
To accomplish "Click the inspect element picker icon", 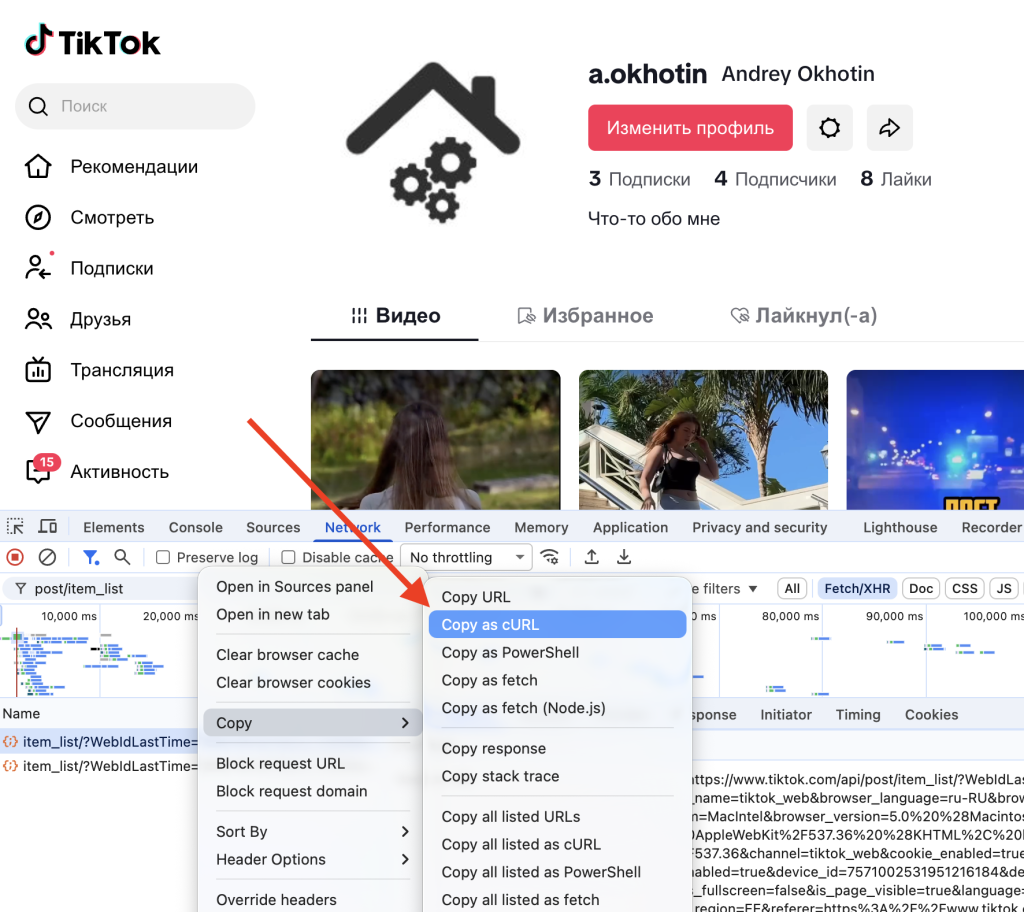I will click(x=15, y=527).
